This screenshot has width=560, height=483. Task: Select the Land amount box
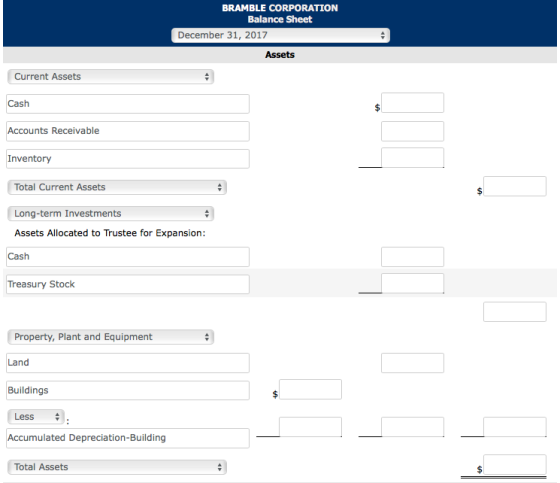pyautogui.click(x=412, y=363)
